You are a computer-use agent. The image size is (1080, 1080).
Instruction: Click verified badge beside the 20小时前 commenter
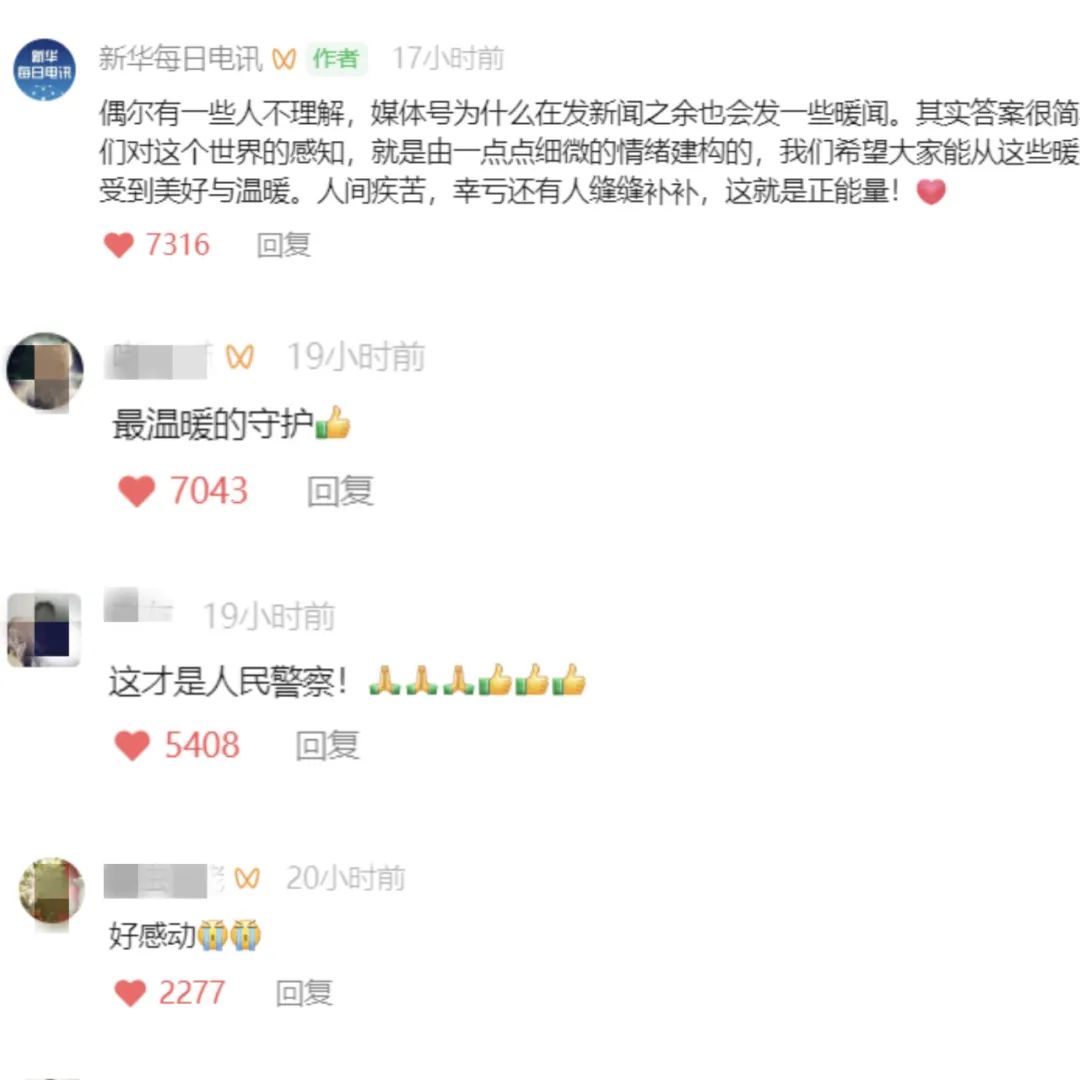(x=247, y=878)
